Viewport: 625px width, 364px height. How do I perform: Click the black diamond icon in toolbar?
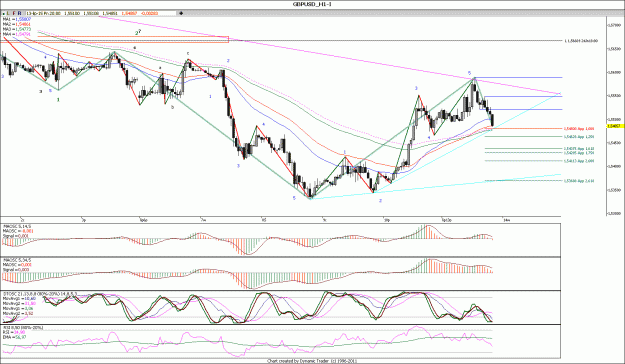pyautogui.click(x=181, y=13)
